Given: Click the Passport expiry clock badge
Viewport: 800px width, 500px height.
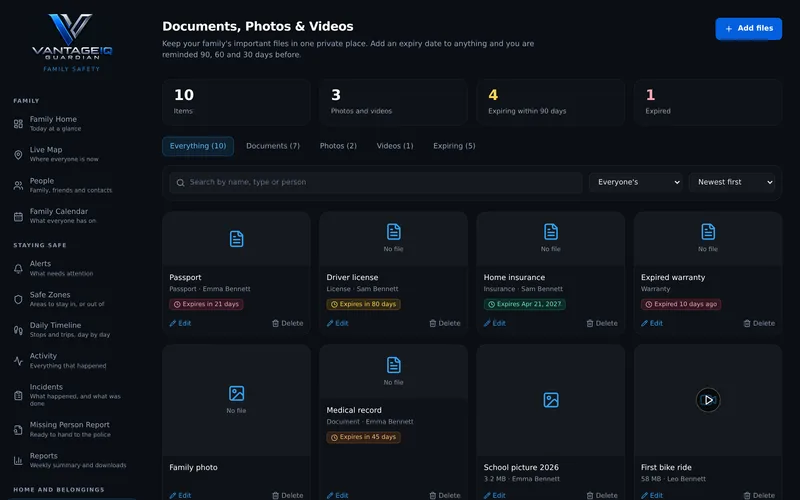Looking at the screenshot, I should (206, 304).
